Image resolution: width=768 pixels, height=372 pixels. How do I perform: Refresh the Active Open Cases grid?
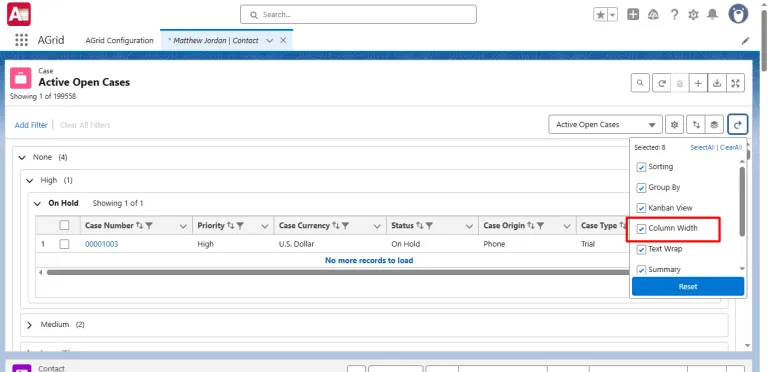(x=662, y=83)
